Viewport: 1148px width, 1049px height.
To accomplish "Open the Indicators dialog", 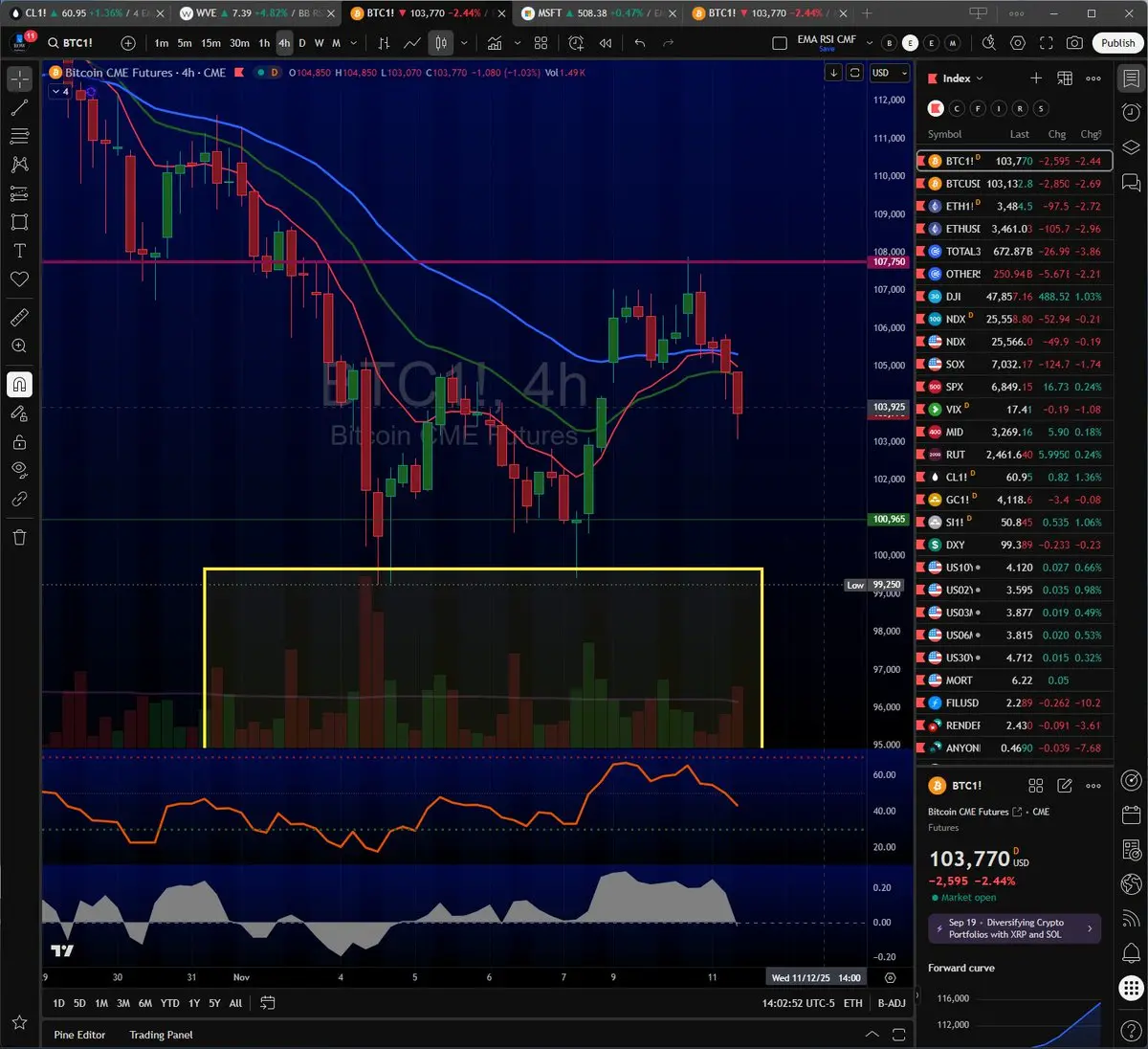I will coord(495,43).
